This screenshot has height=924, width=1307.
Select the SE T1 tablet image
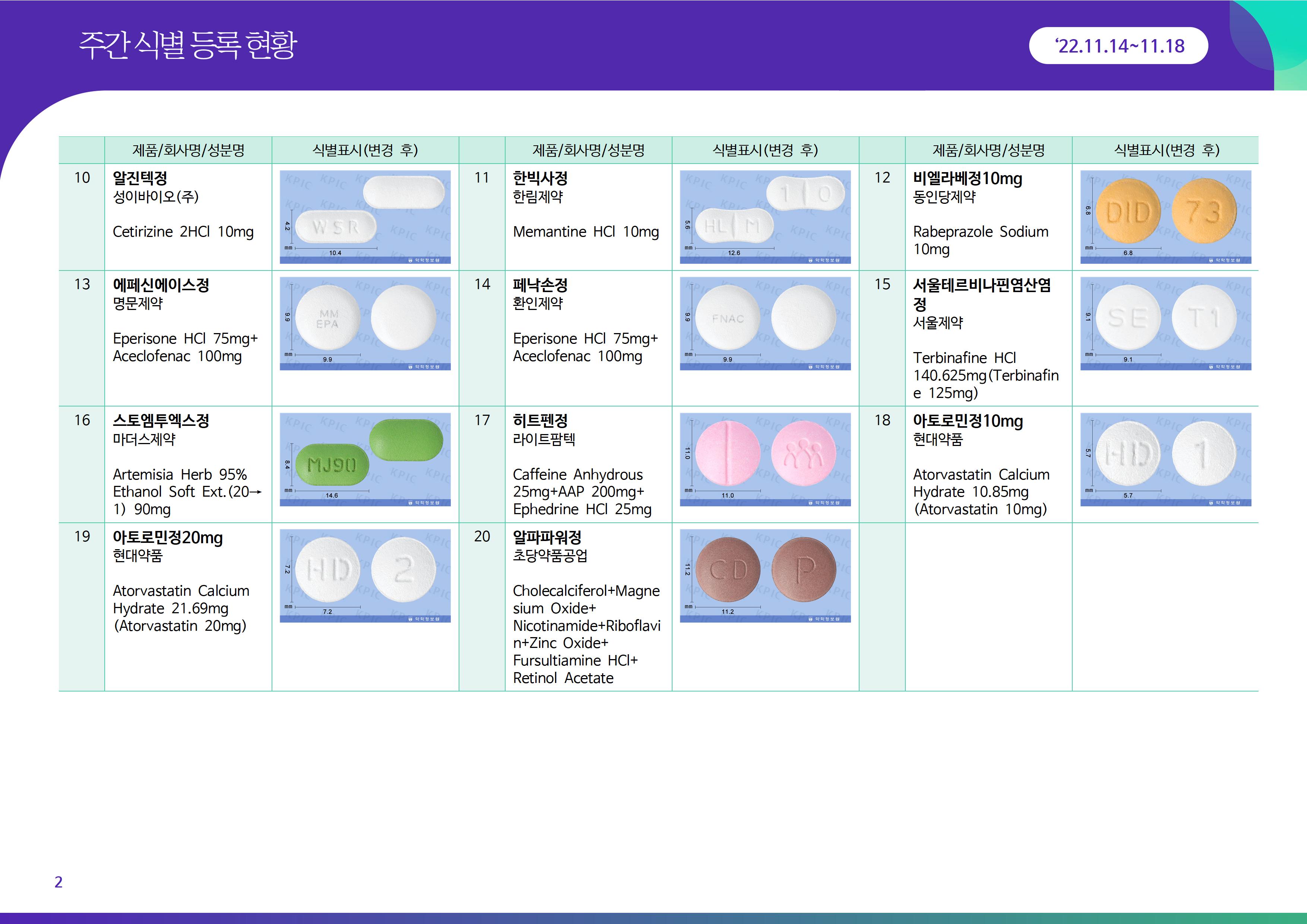(x=1165, y=323)
